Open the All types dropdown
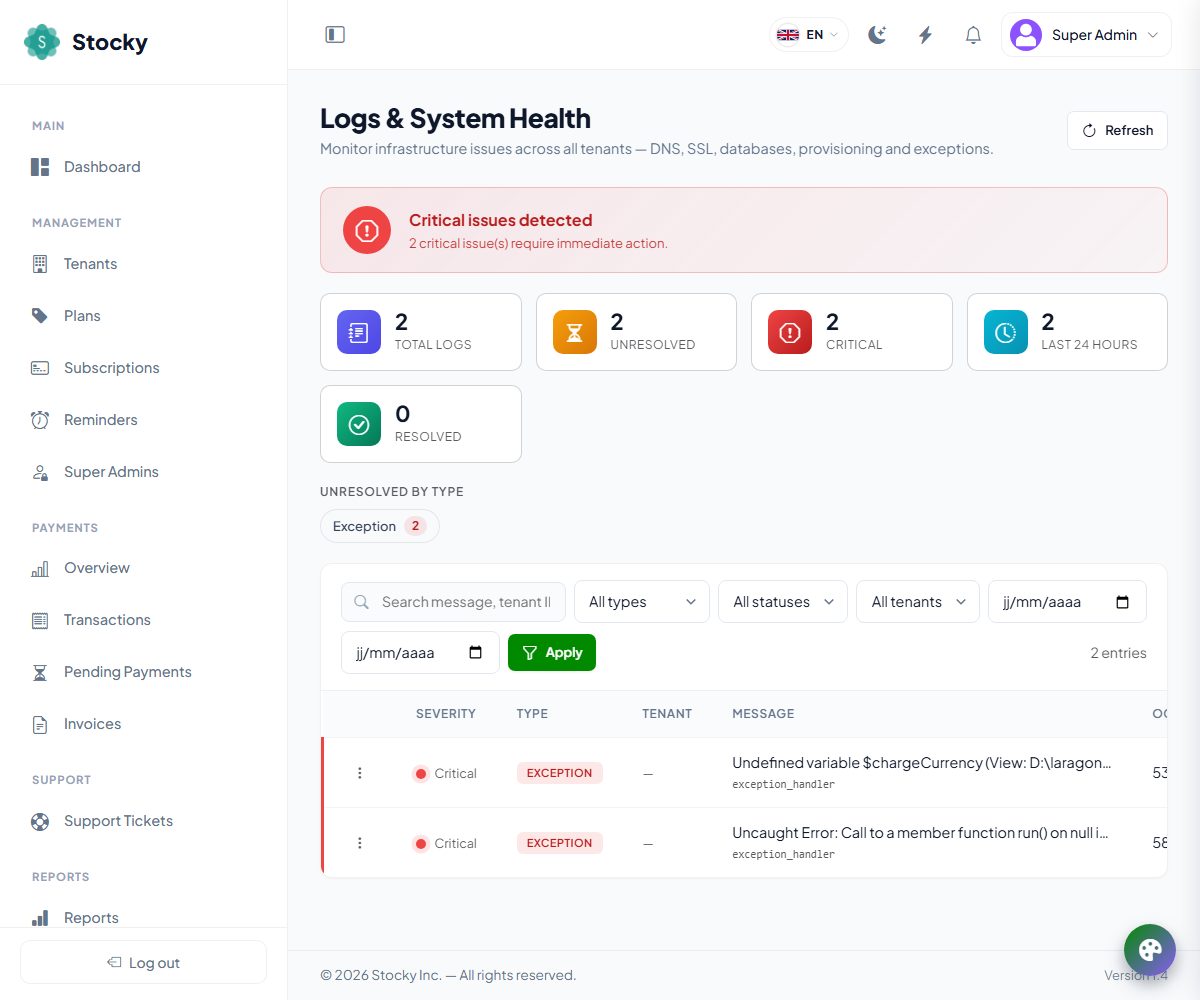Image resolution: width=1200 pixels, height=1000 pixels. pos(642,602)
